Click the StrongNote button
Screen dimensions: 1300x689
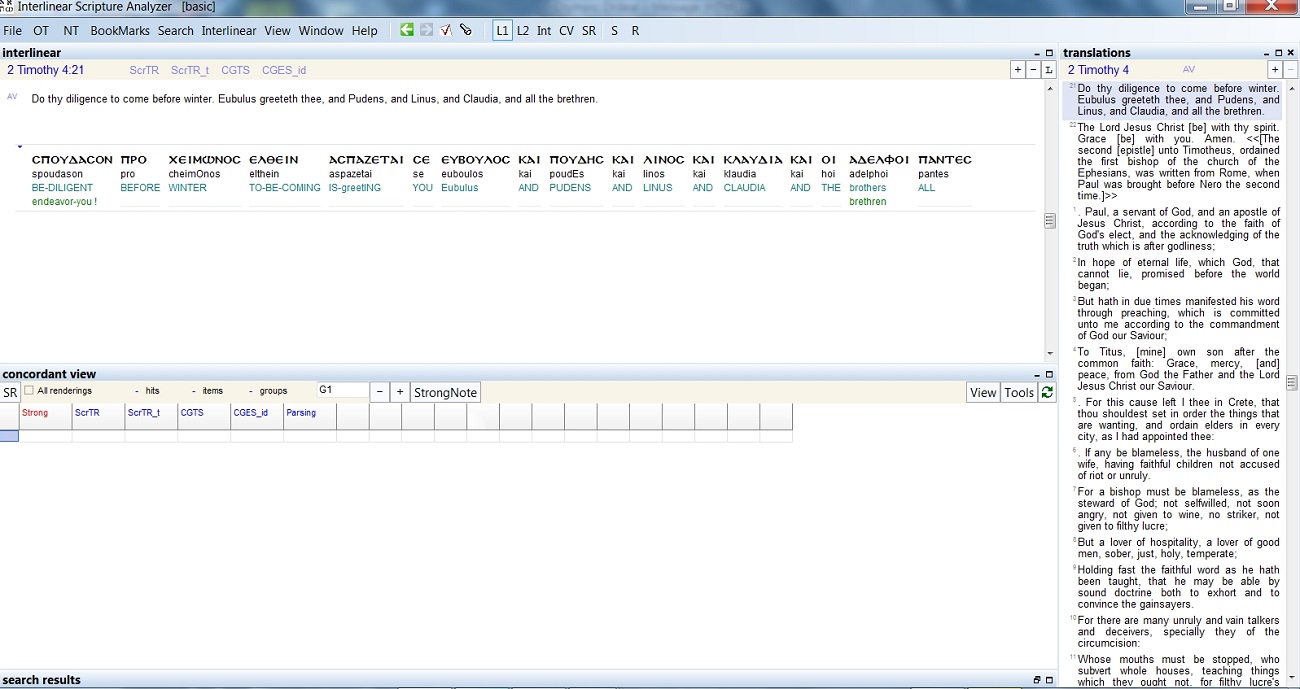tap(446, 392)
